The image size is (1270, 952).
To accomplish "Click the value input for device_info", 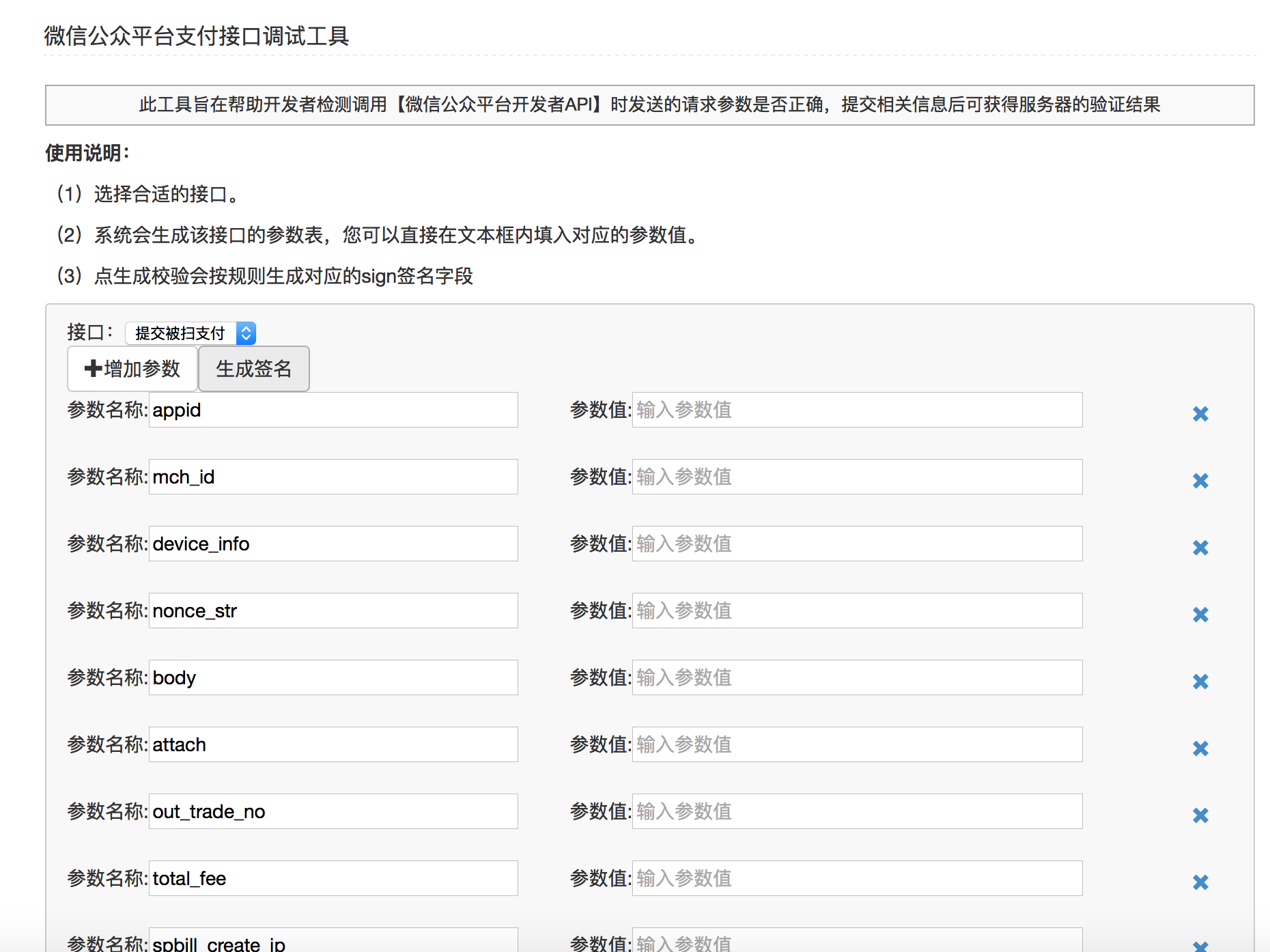I will pyautogui.click(x=858, y=544).
